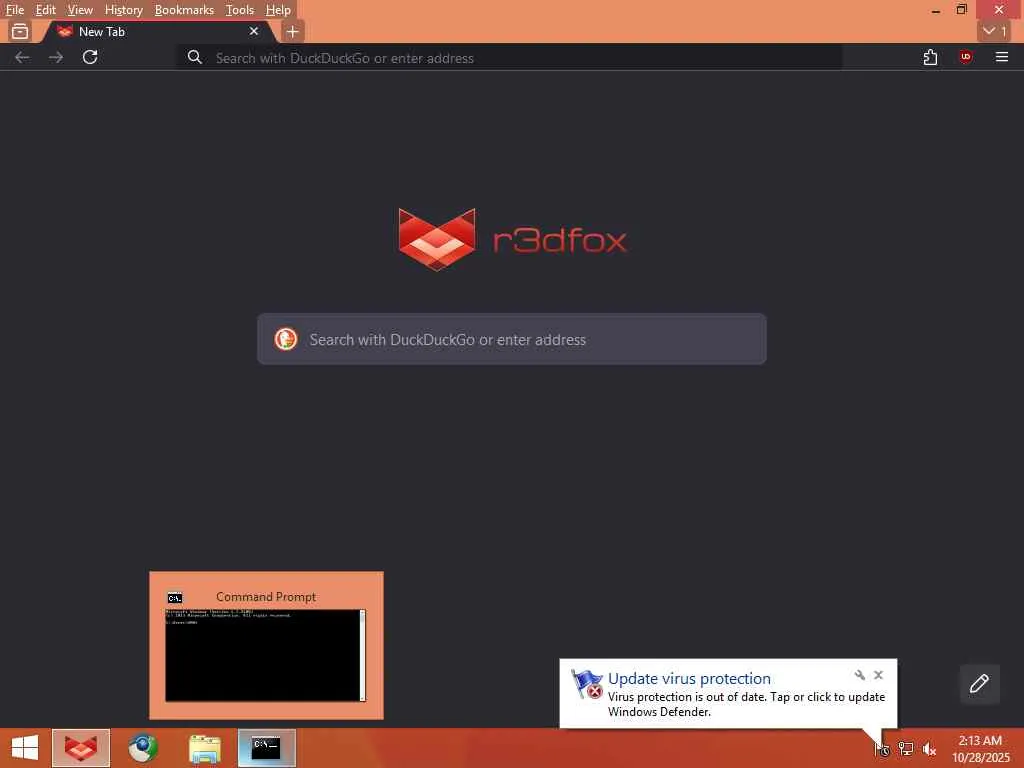Expand the list all tabs chevron
Screen dimensions: 1024x768
tap(995, 31)
